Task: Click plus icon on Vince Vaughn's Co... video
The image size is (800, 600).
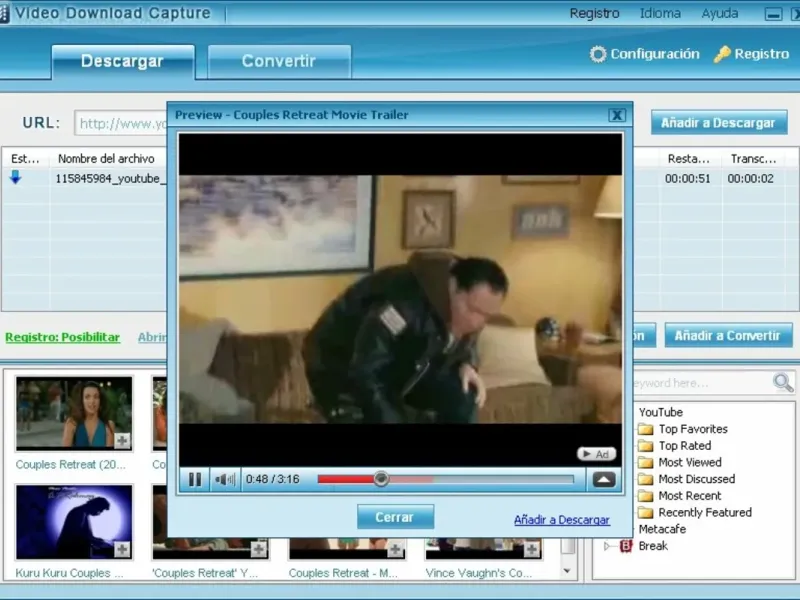Action: [532, 549]
